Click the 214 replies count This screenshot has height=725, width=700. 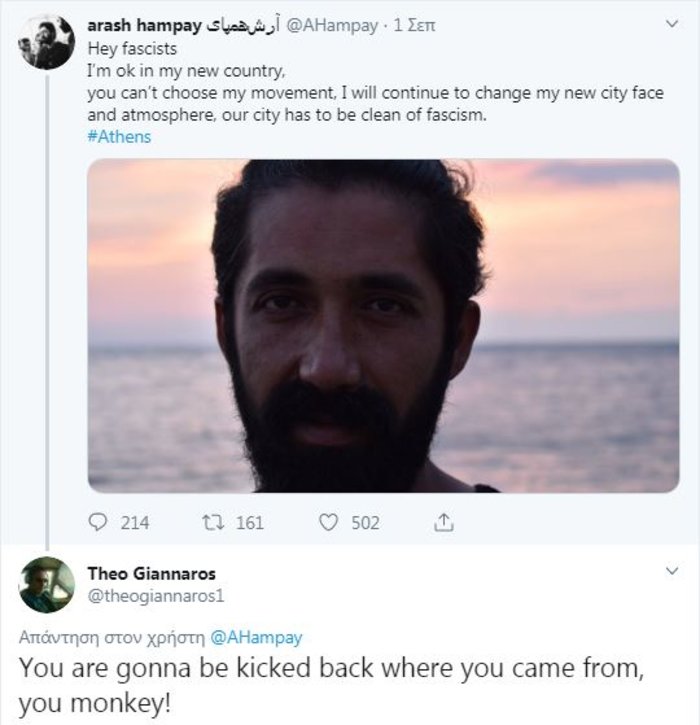point(134,522)
